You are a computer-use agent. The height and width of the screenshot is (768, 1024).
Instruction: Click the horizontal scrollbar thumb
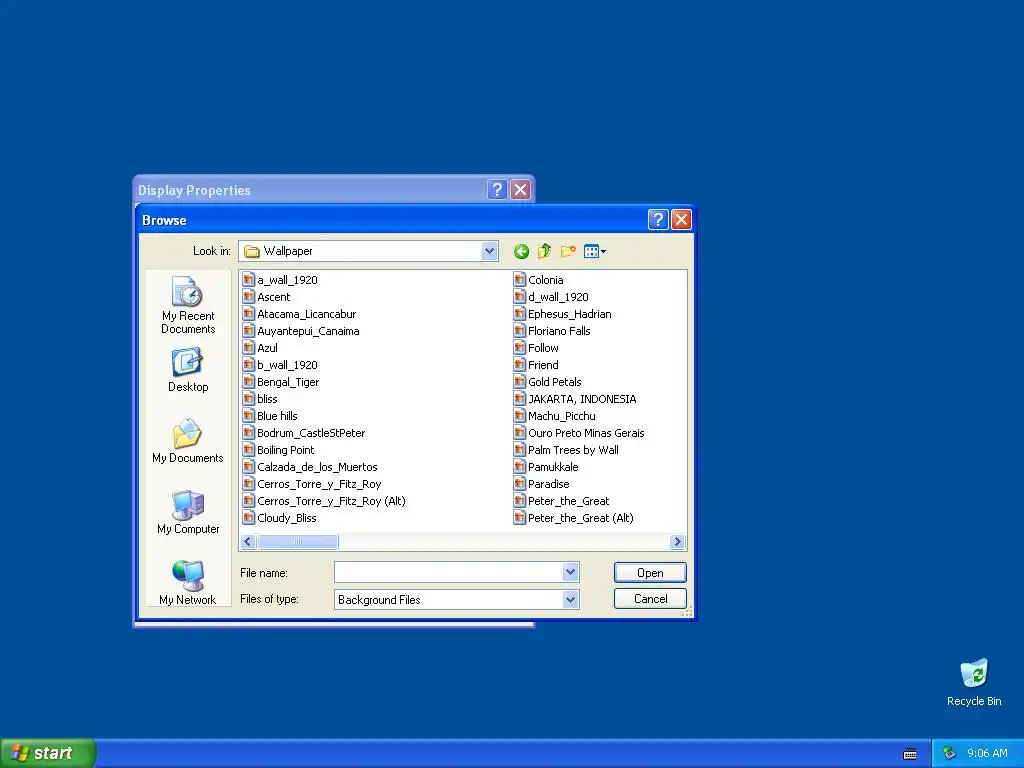pos(297,541)
